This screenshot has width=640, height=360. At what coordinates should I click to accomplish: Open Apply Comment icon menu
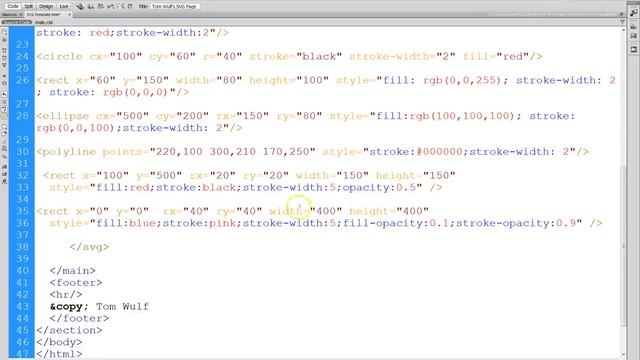[x=4, y=127]
